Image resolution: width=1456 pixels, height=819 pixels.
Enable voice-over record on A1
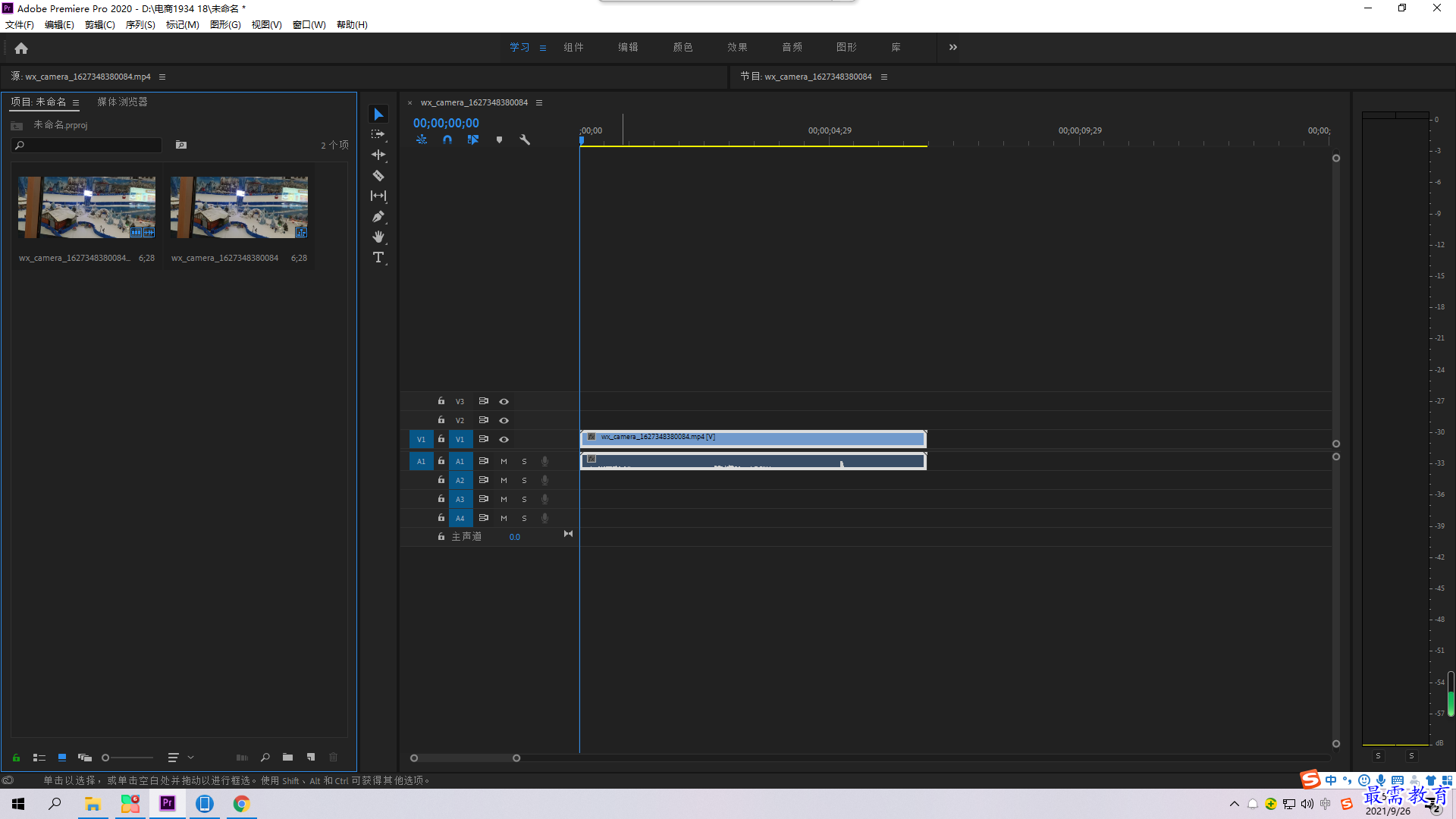(x=544, y=461)
